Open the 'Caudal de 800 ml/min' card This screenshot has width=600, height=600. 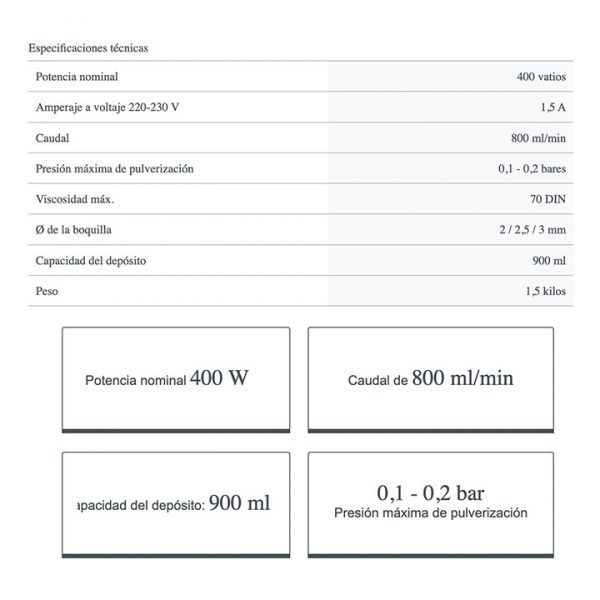pos(430,380)
